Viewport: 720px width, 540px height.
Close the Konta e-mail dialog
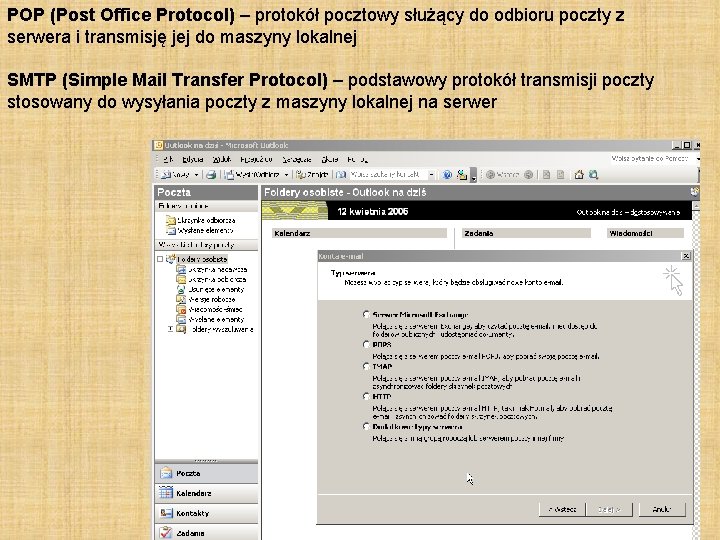click(x=686, y=256)
